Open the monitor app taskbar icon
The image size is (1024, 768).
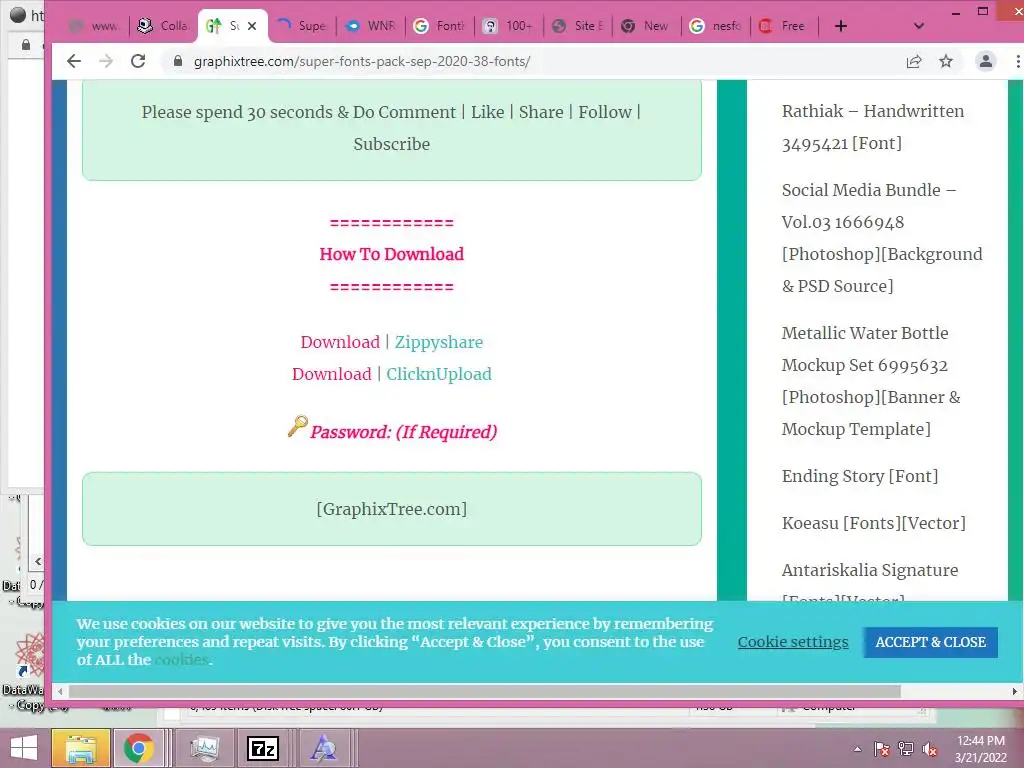click(204, 748)
